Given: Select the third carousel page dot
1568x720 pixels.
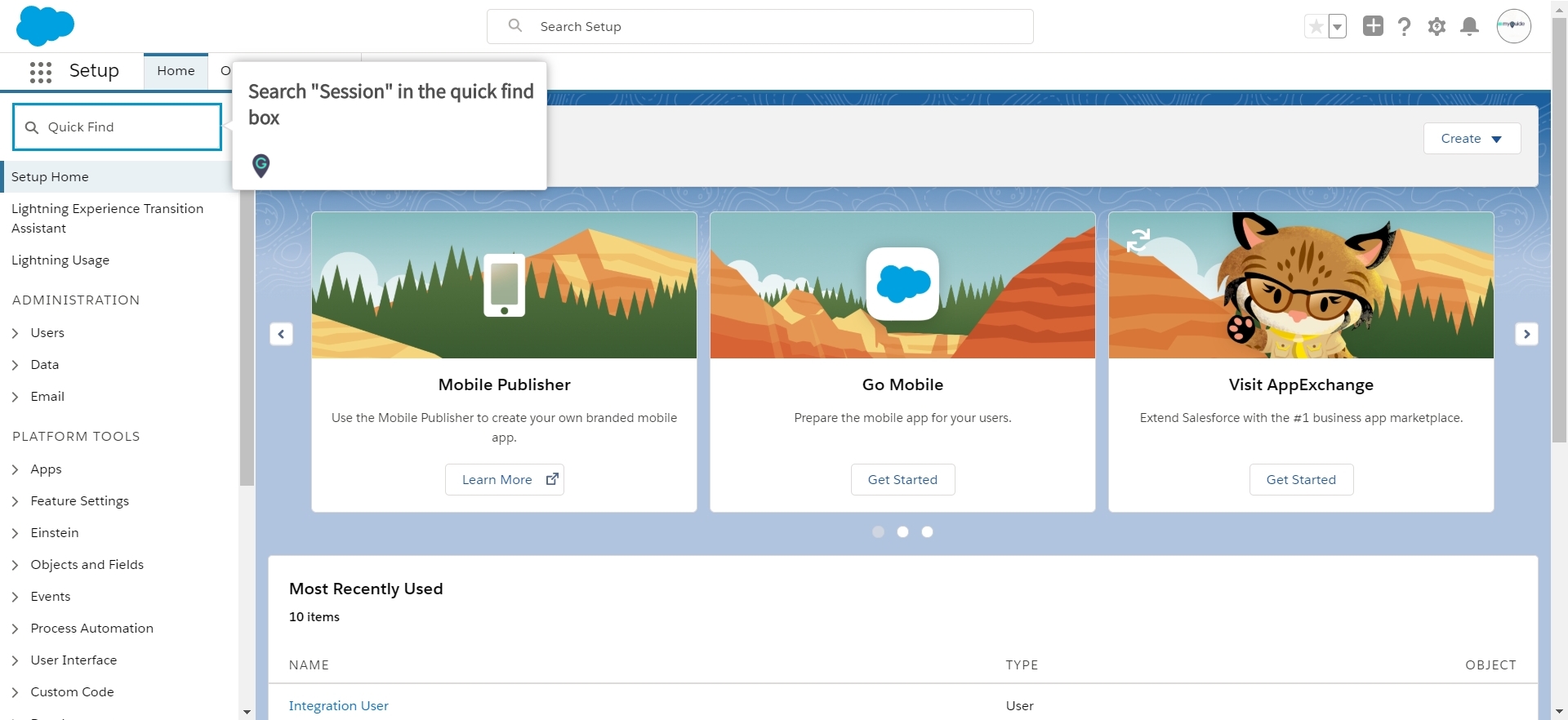Looking at the screenshot, I should pos(927,532).
